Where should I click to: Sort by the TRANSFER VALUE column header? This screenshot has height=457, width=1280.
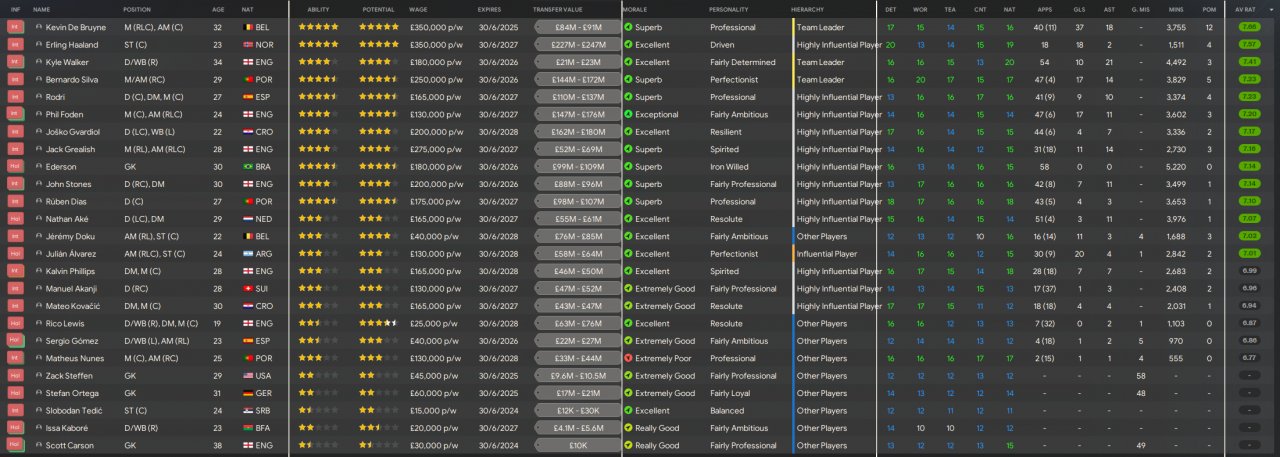point(556,8)
